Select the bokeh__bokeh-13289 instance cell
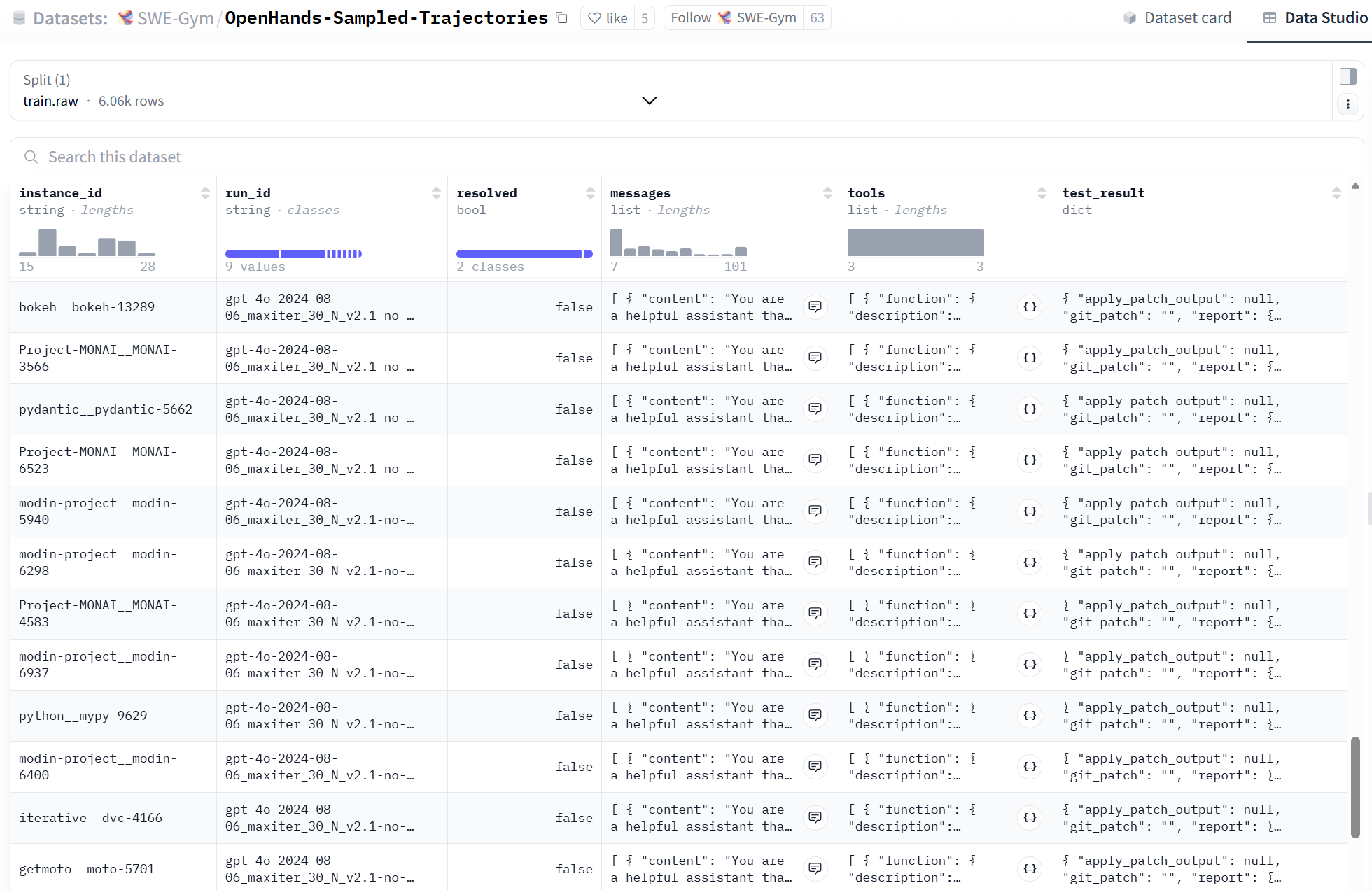 coord(113,306)
